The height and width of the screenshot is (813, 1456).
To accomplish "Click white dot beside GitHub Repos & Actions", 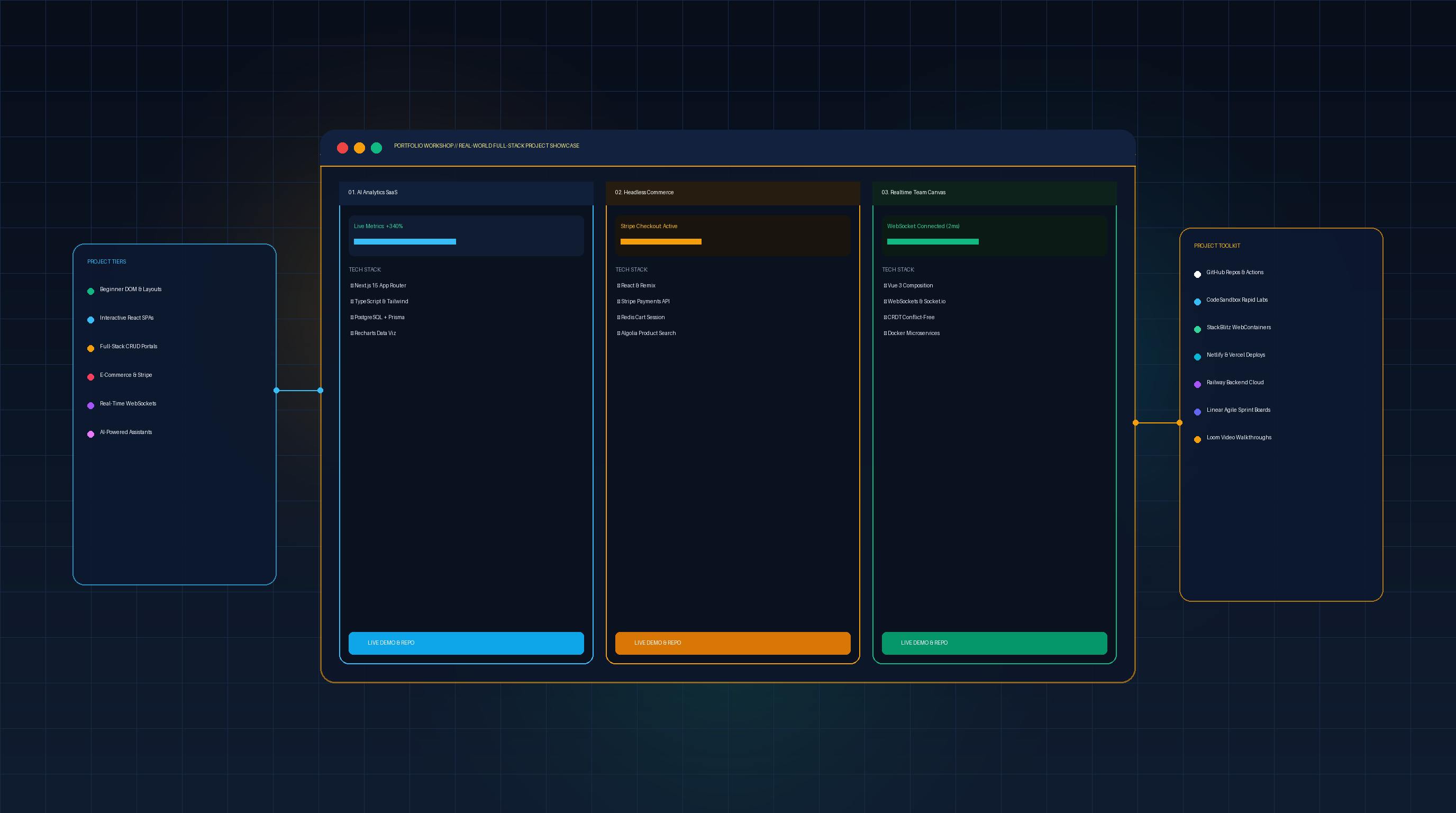I will click(1197, 274).
